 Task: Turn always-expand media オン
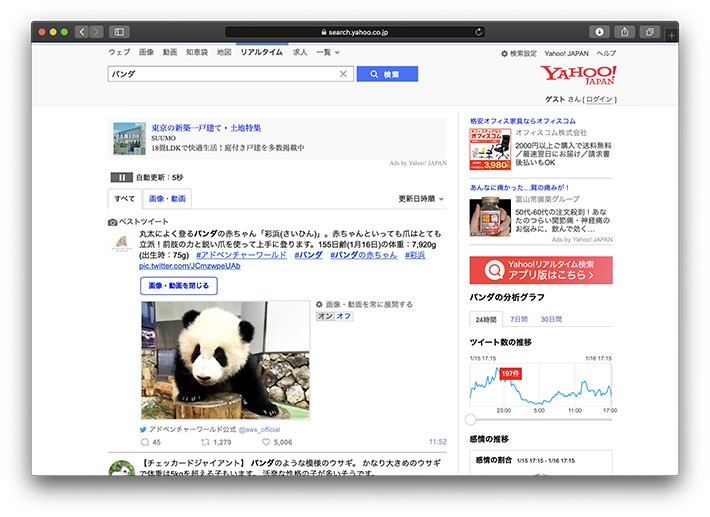(x=325, y=316)
